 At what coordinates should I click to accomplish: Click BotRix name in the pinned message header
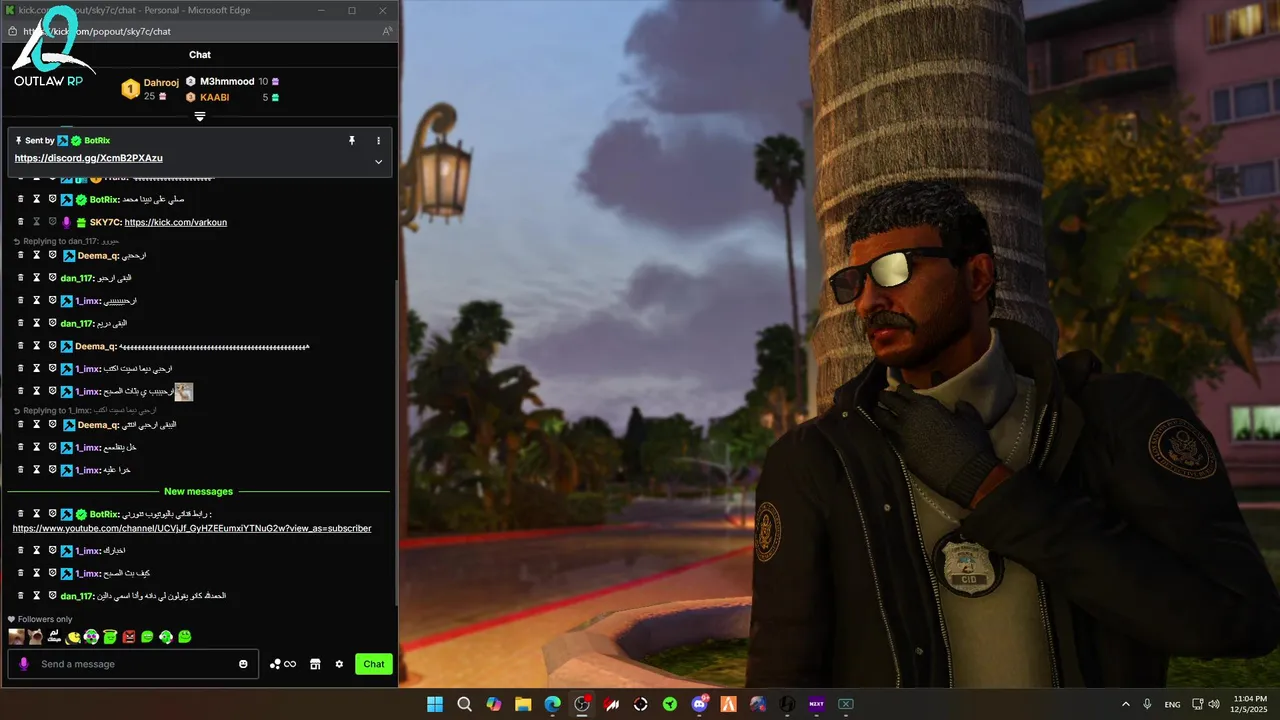click(97, 141)
